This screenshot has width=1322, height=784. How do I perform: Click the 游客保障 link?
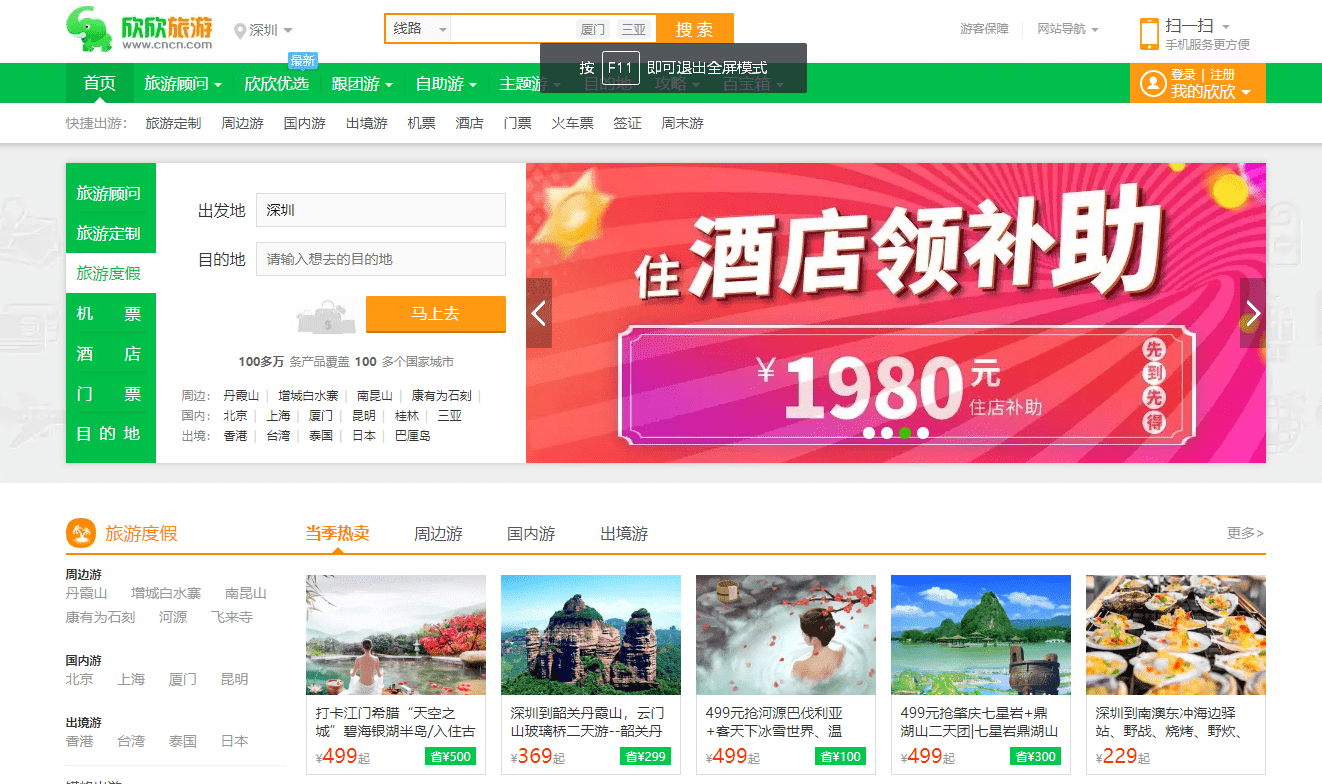(x=984, y=29)
